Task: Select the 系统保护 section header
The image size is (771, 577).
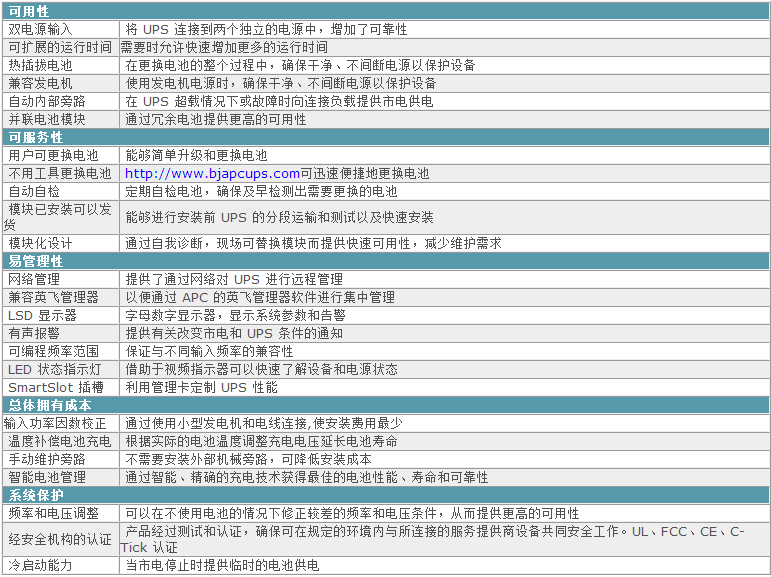Action: (x=36, y=495)
